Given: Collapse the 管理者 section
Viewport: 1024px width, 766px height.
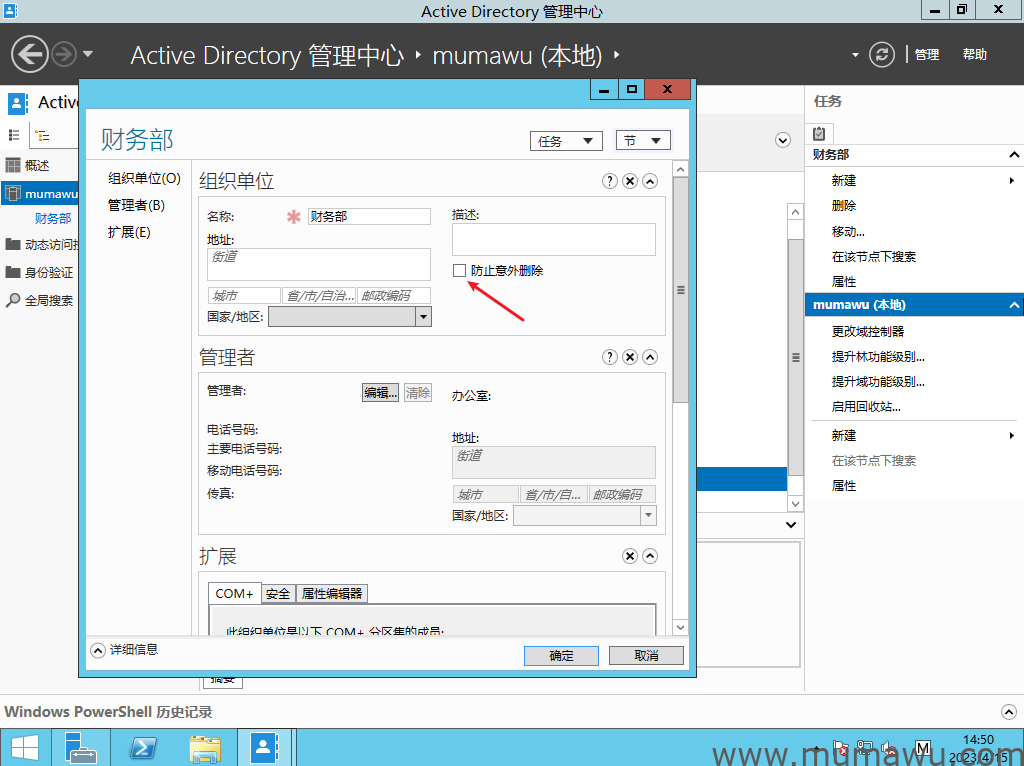Looking at the screenshot, I should click(x=650, y=357).
